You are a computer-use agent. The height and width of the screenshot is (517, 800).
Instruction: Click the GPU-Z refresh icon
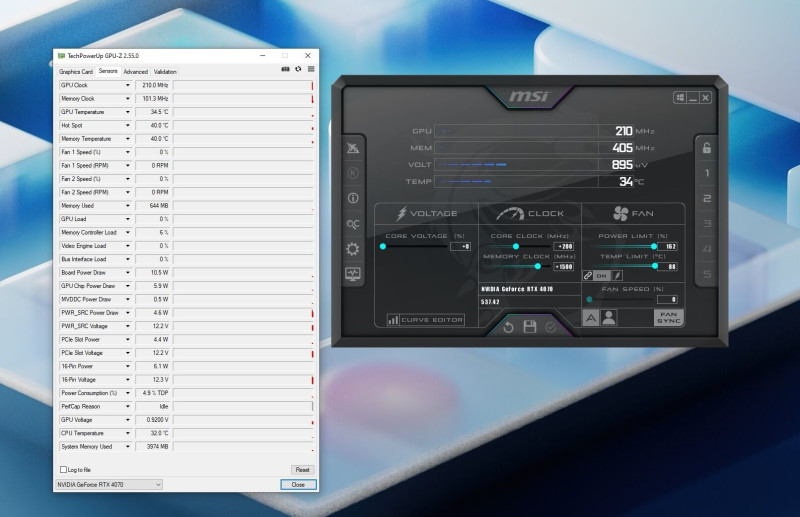(x=298, y=69)
